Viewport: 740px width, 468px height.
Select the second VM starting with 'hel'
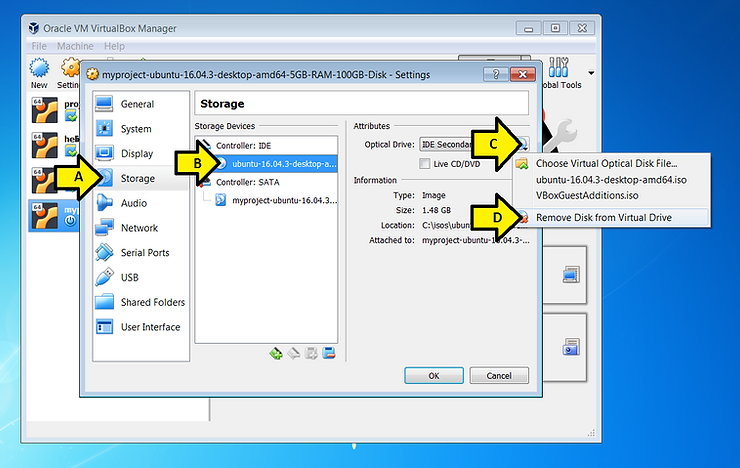(54, 145)
